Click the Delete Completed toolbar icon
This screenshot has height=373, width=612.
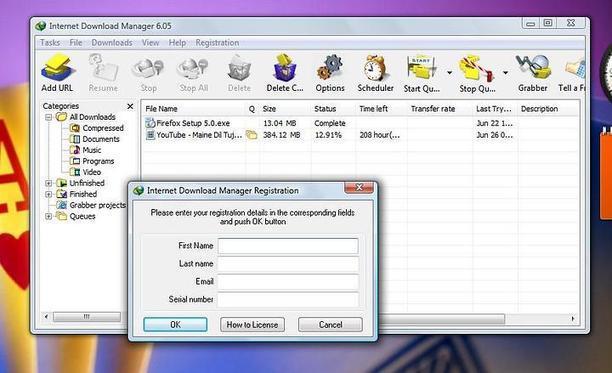pos(285,67)
